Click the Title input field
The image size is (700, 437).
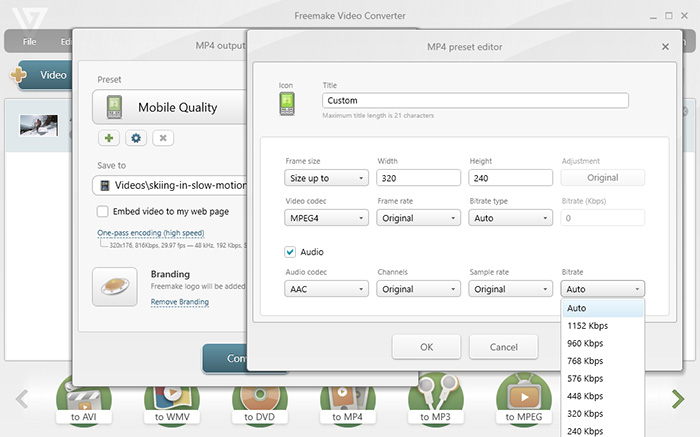click(x=475, y=100)
